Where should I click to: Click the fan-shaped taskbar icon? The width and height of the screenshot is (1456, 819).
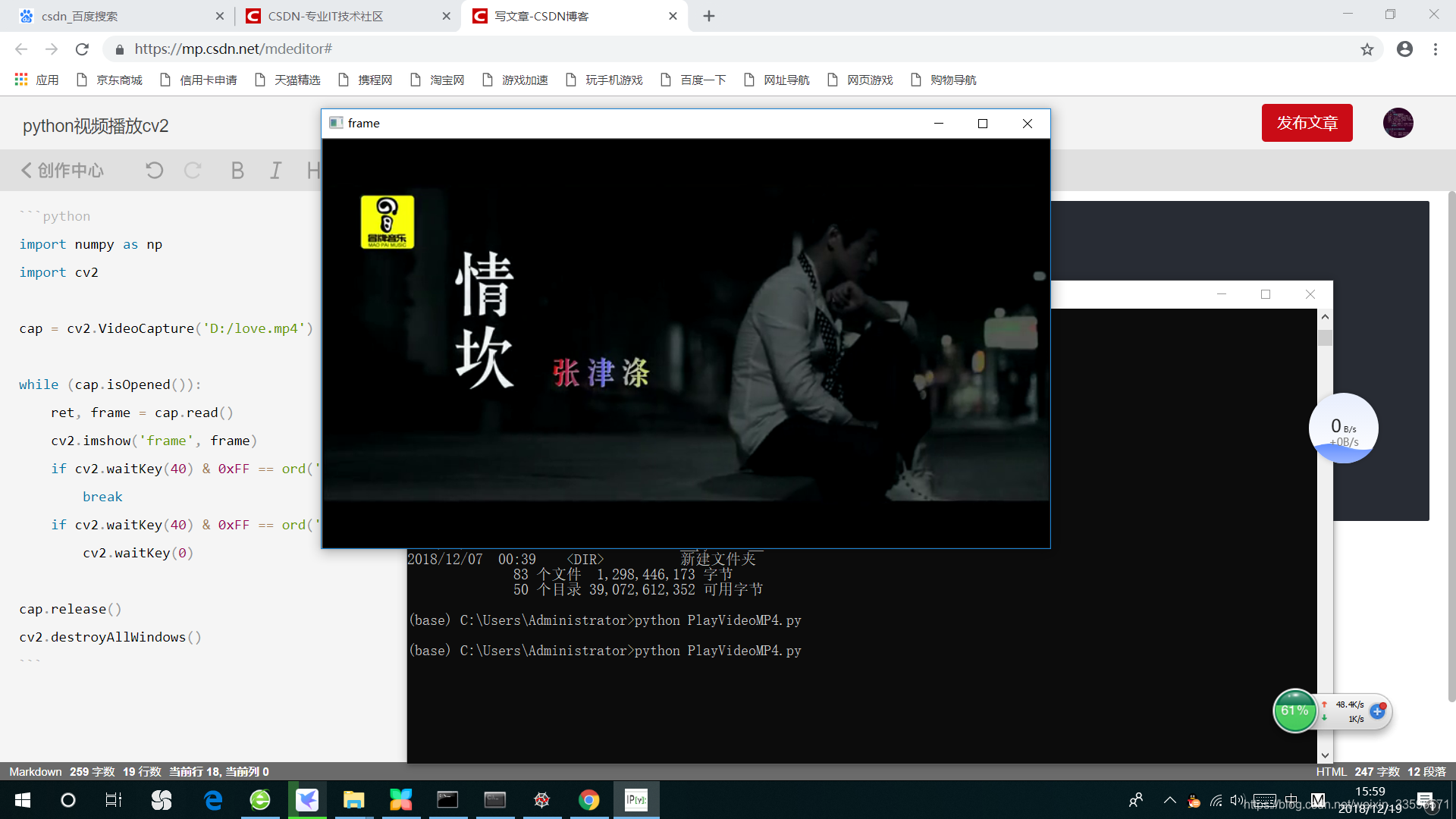pyautogui.click(x=162, y=800)
